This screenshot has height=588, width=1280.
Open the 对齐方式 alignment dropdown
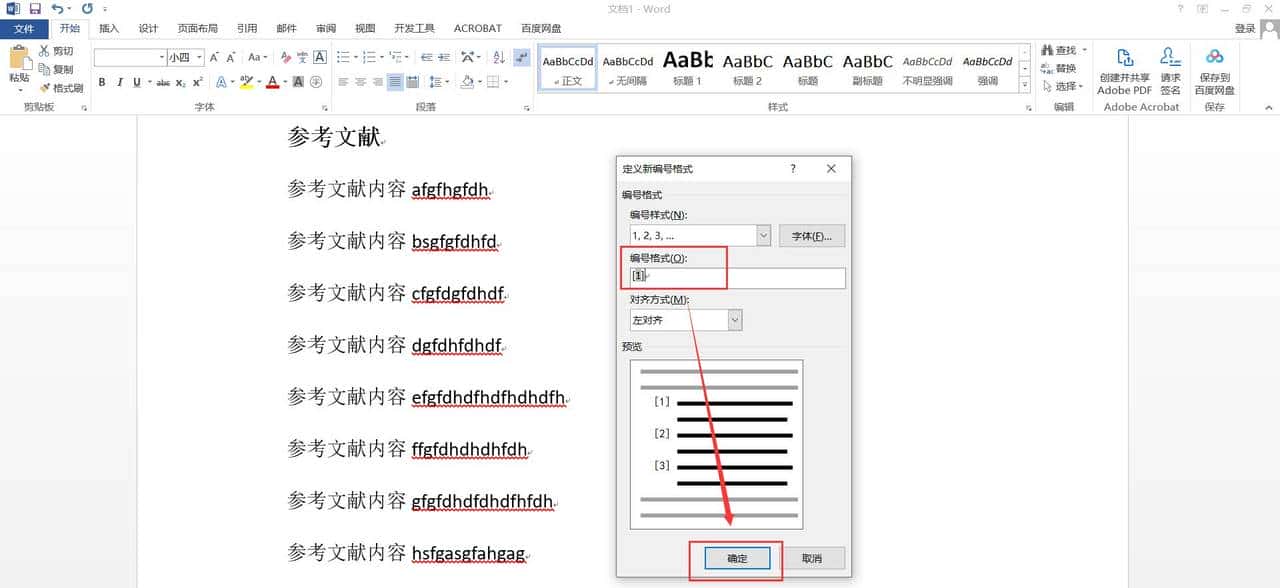click(733, 319)
